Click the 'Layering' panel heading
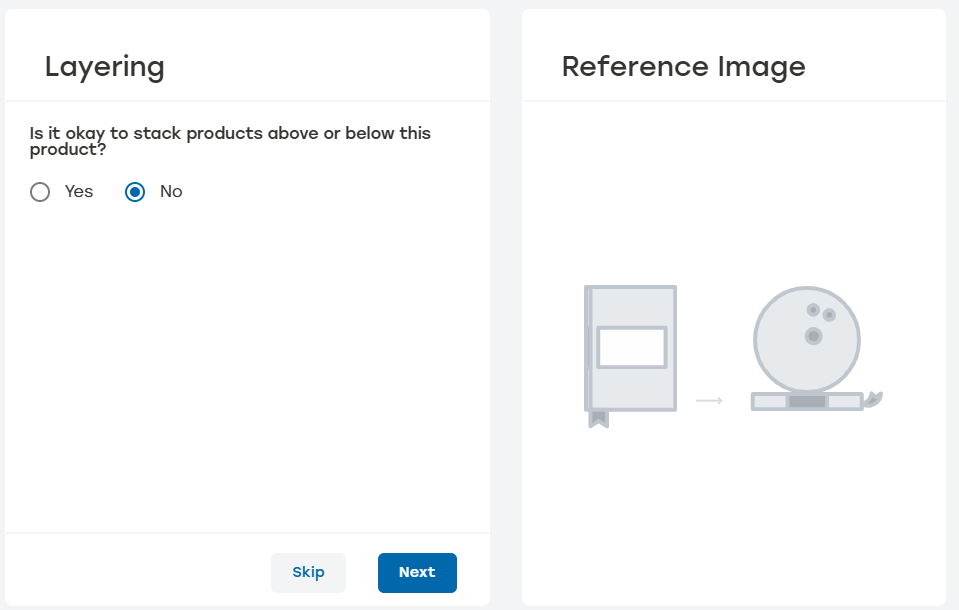Image resolution: width=959 pixels, height=610 pixels. [105, 67]
